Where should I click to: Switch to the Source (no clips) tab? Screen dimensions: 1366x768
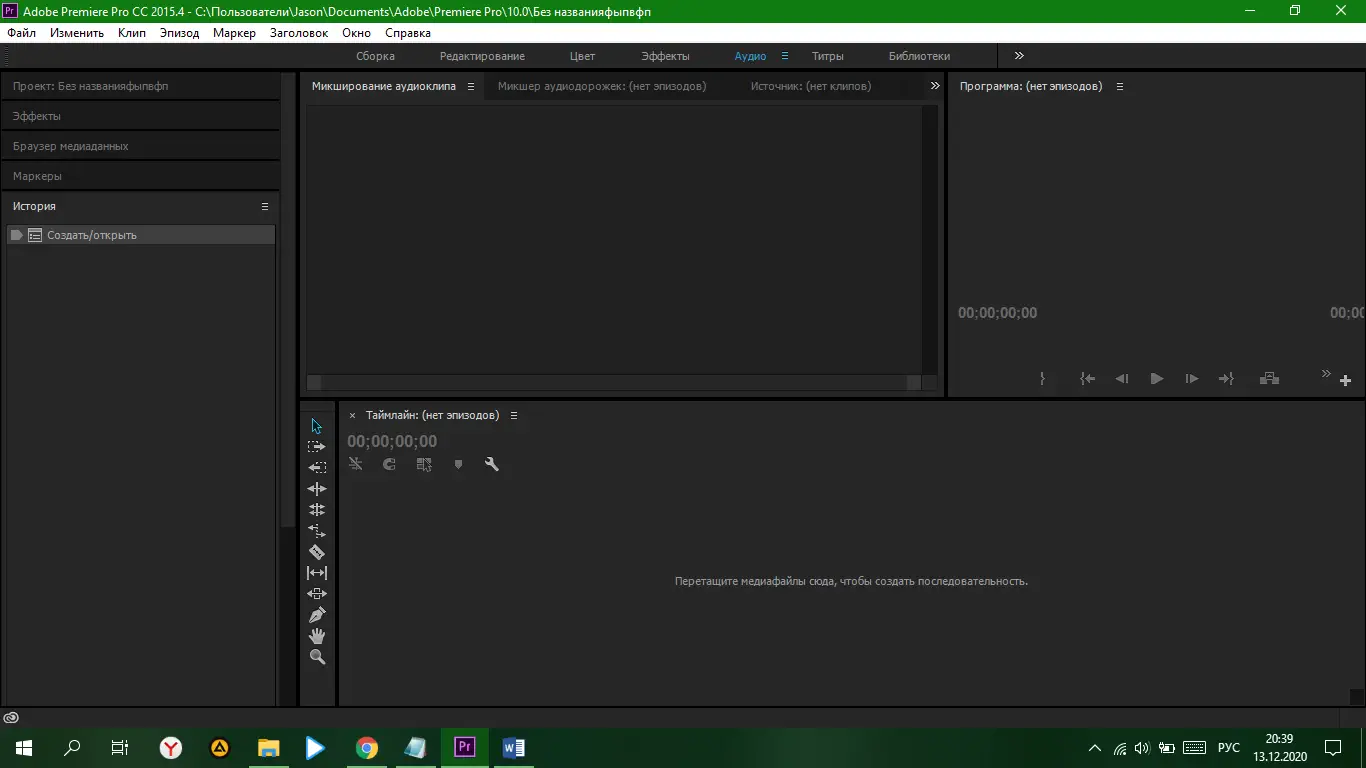[811, 86]
